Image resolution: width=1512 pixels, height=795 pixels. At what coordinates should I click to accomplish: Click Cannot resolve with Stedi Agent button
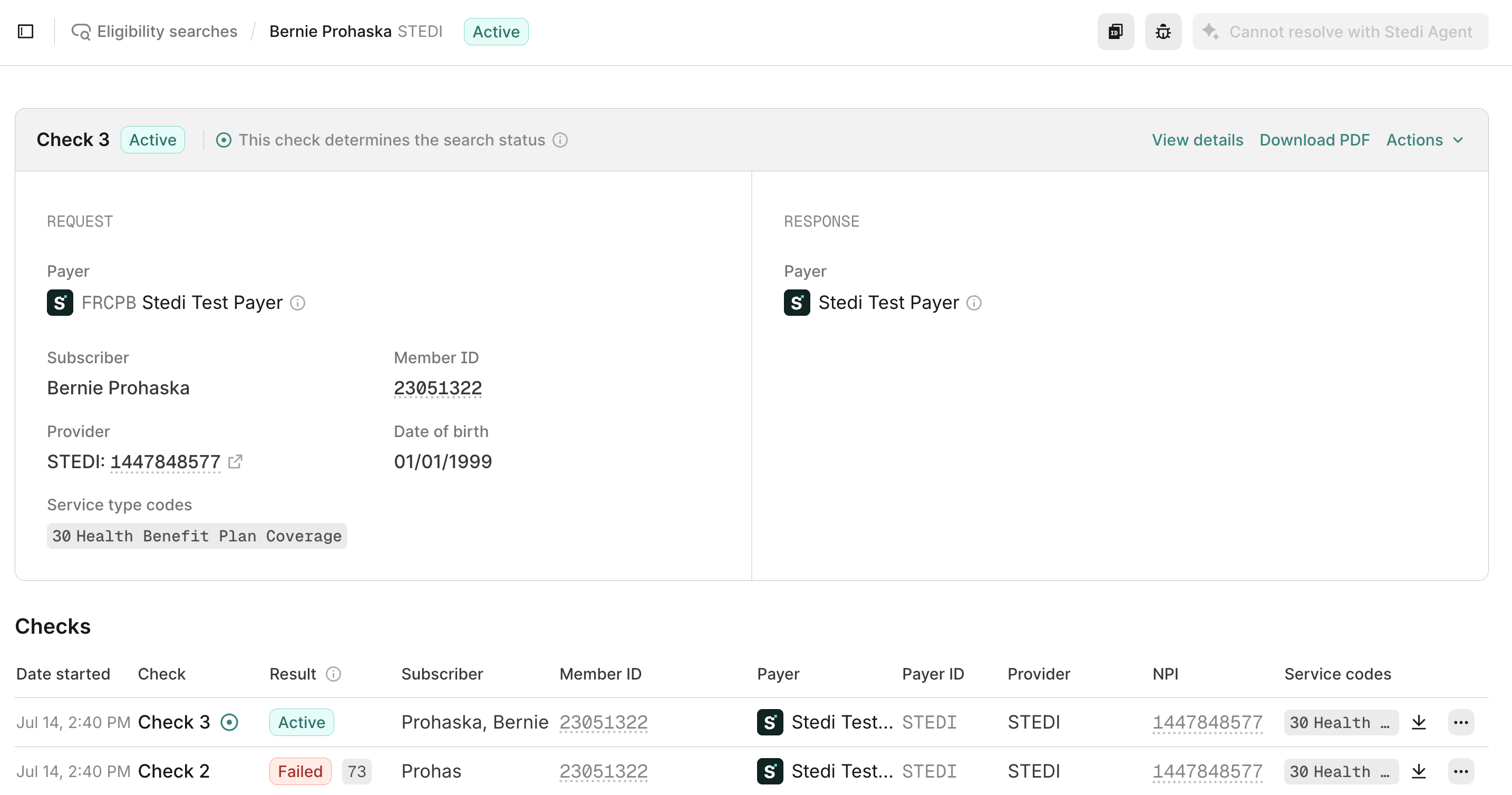click(x=1340, y=31)
